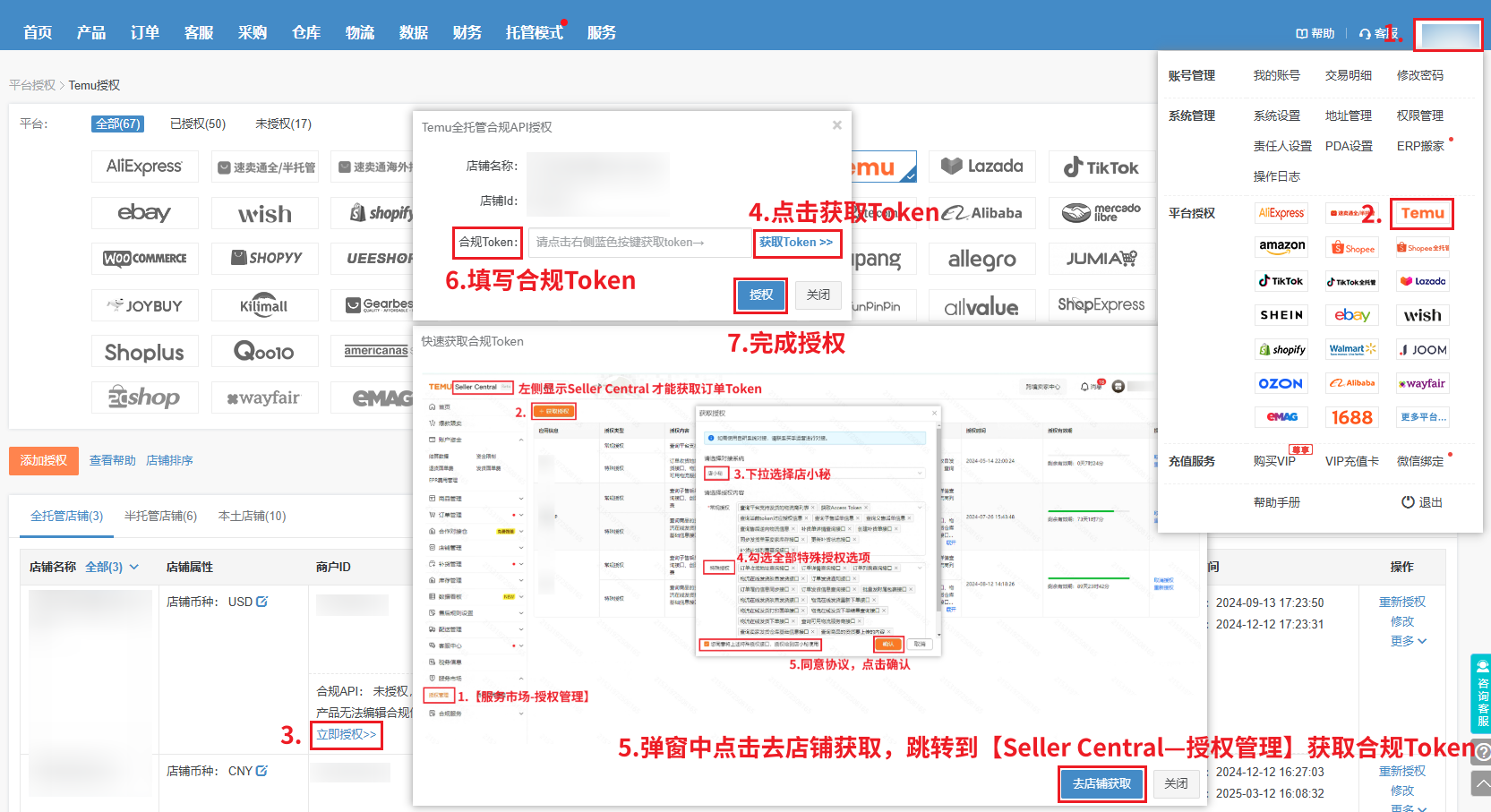Click the floating question-mark help icon
Screen dimensions: 1491x812
(1481, 752)
